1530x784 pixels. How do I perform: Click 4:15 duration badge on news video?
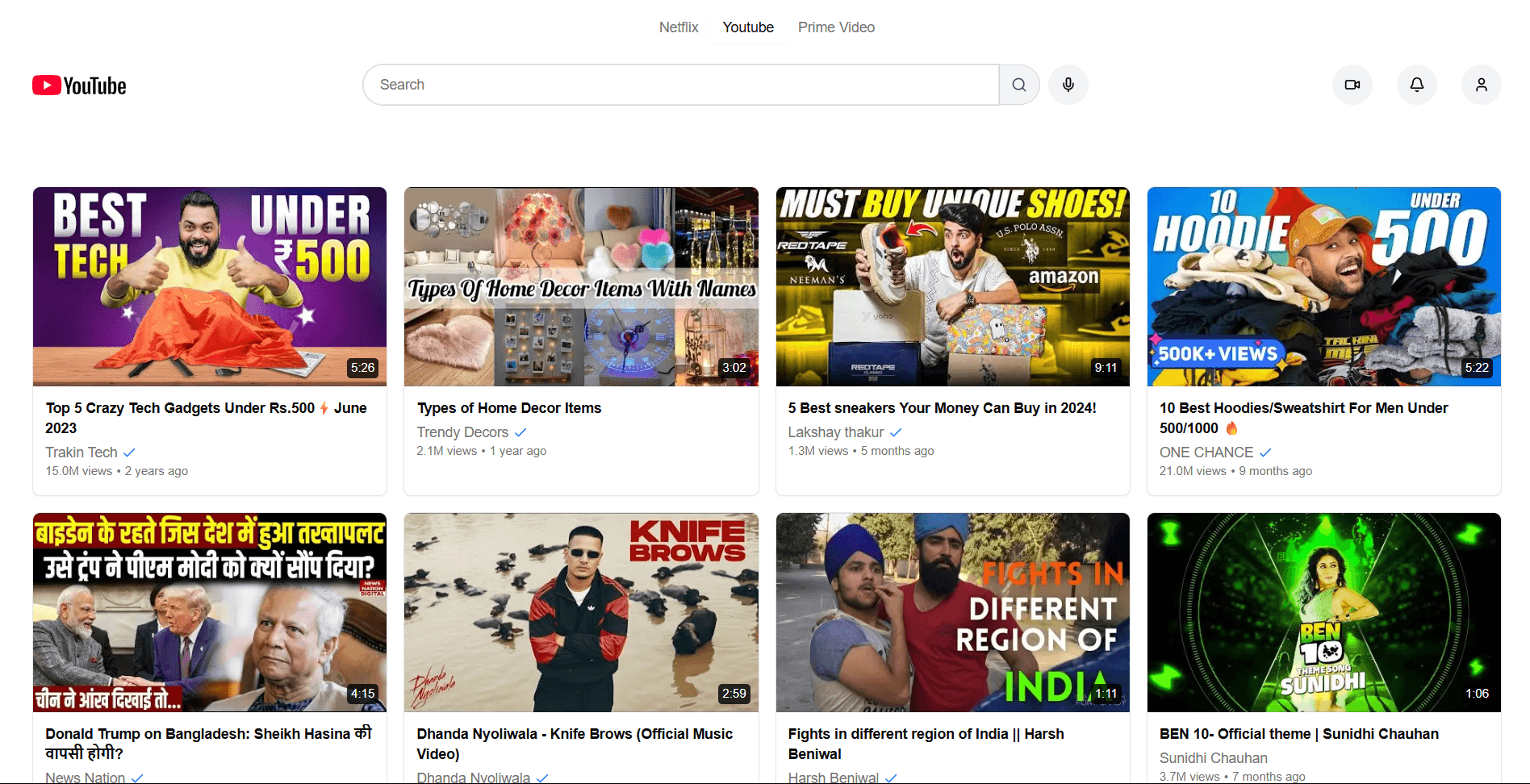362,694
